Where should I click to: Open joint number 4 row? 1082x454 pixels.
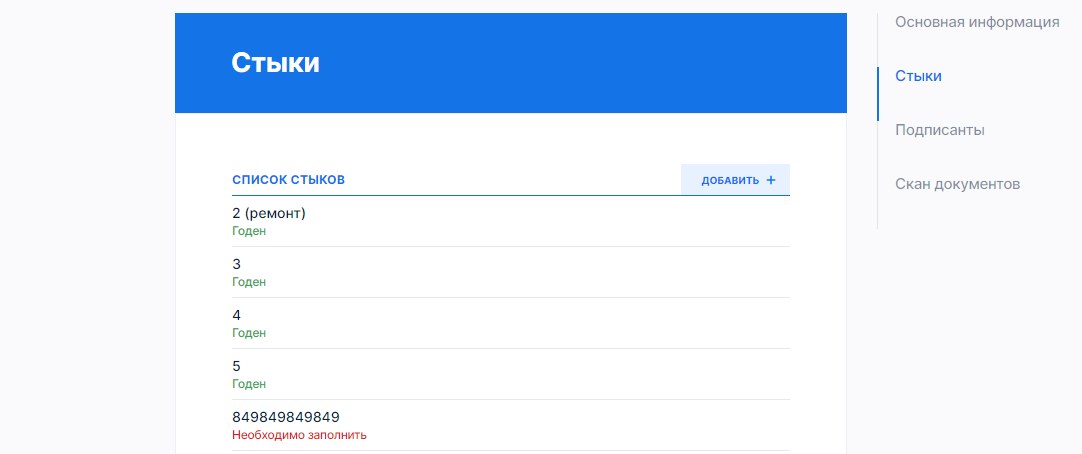pyautogui.click(x=511, y=324)
